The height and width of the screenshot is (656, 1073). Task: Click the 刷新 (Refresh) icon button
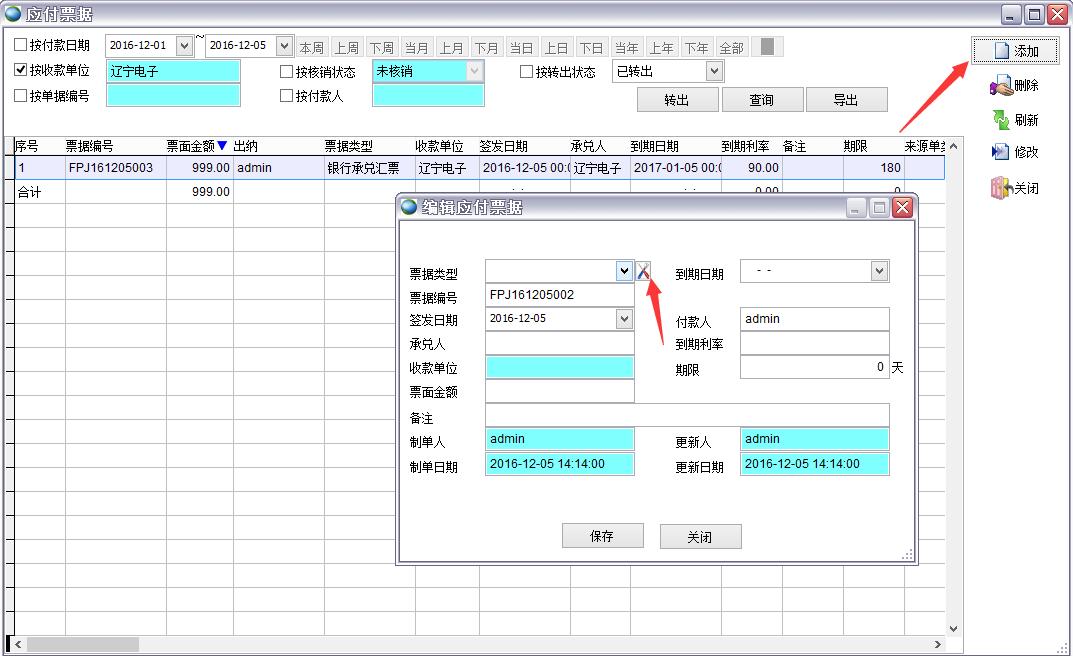[x=1015, y=120]
